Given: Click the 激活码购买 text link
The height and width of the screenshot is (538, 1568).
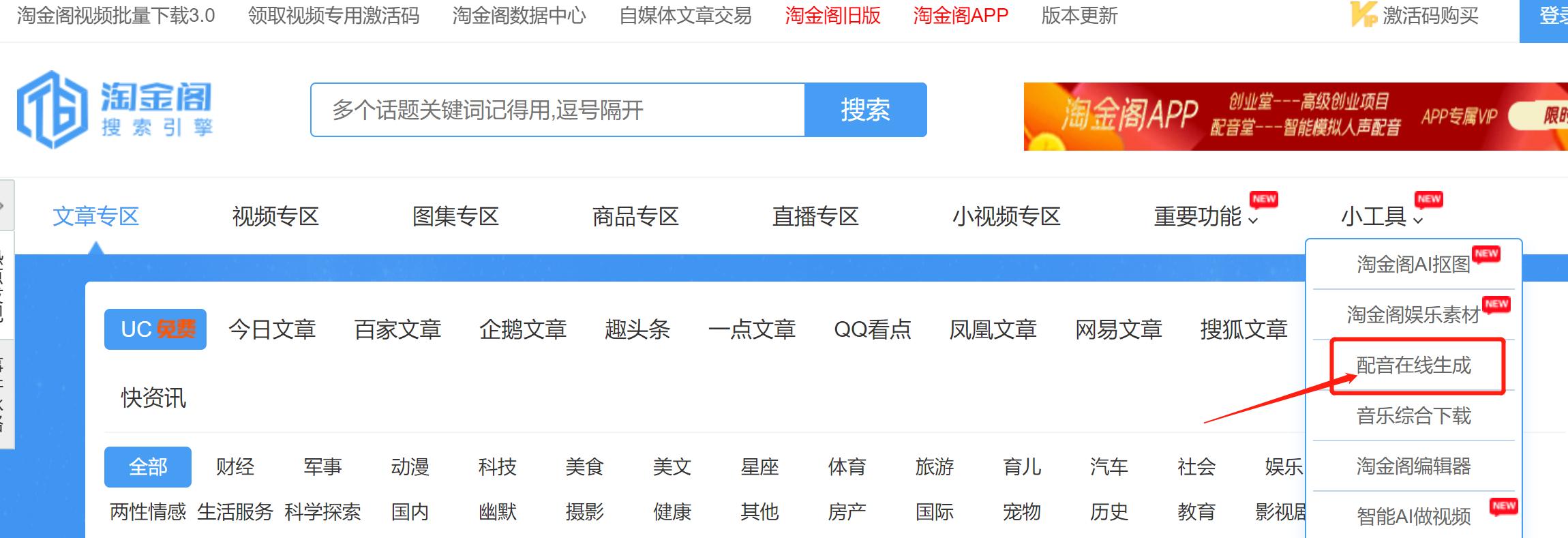Looking at the screenshot, I should (x=1431, y=16).
